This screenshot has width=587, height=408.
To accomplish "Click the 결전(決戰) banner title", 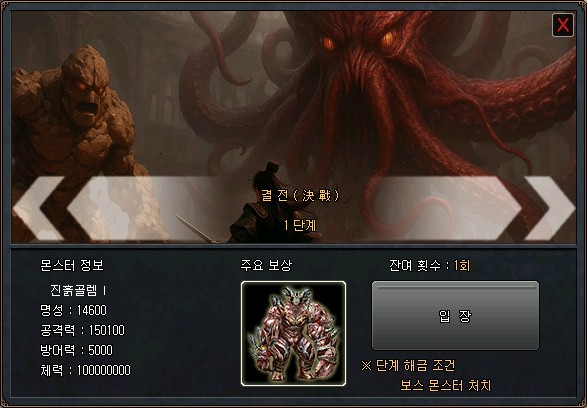I will click(x=300, y=195).
